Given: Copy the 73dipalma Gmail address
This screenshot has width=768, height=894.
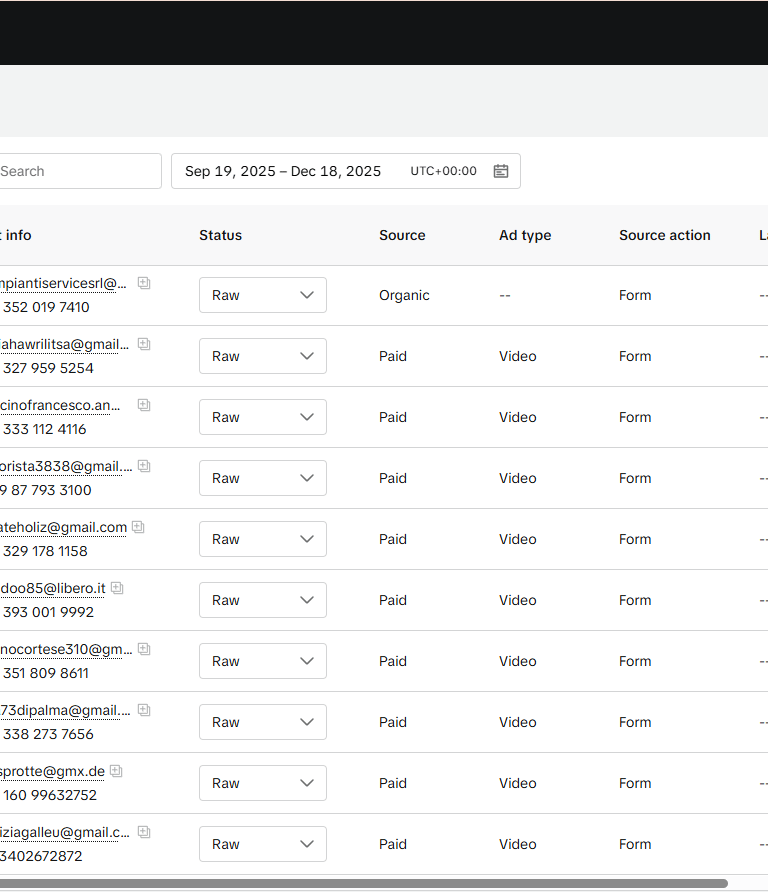Looking at the screenshot, I should click(x=144, y=710).
